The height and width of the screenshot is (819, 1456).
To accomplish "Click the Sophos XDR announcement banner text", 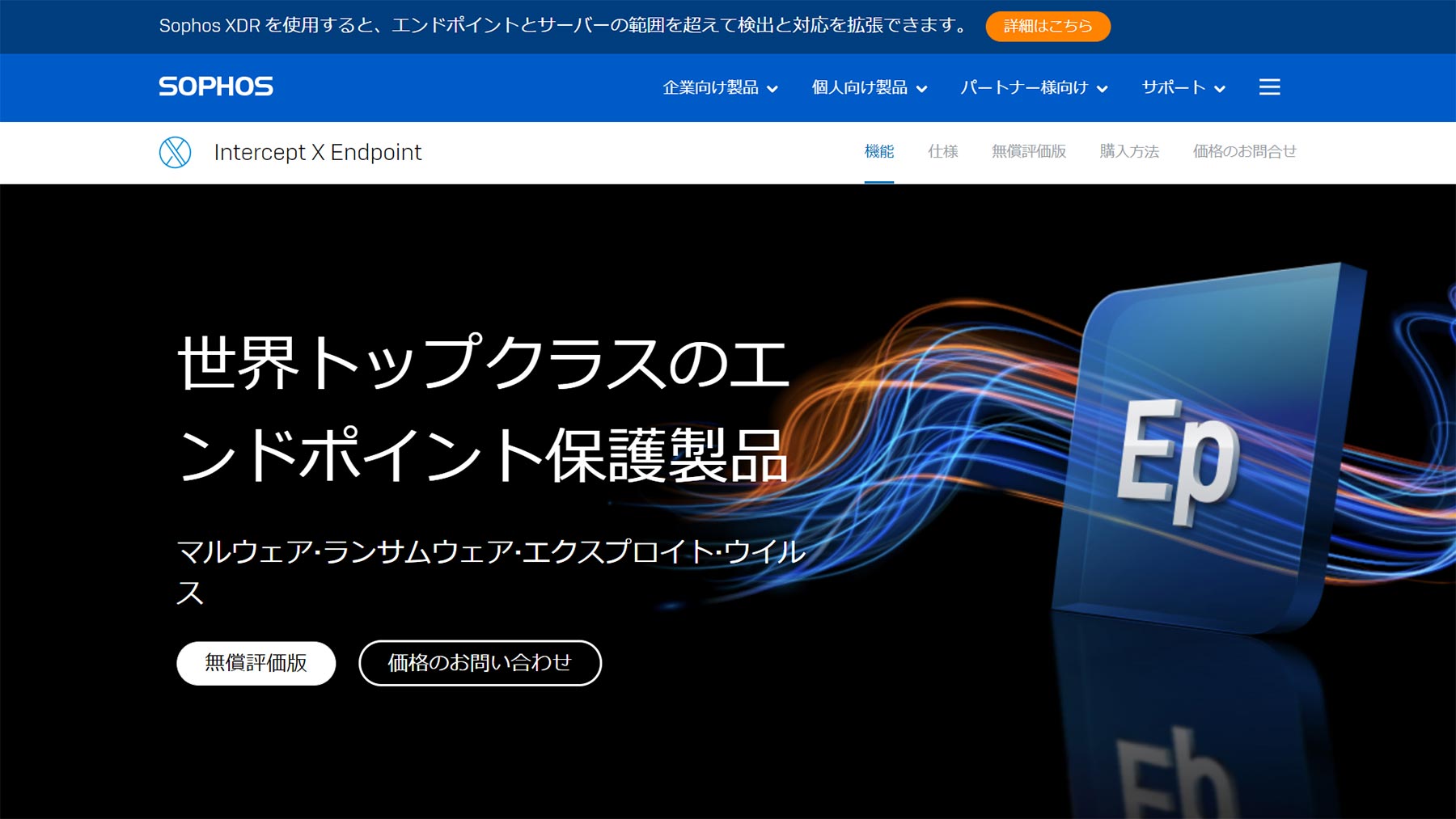I will tap(564, 26).
